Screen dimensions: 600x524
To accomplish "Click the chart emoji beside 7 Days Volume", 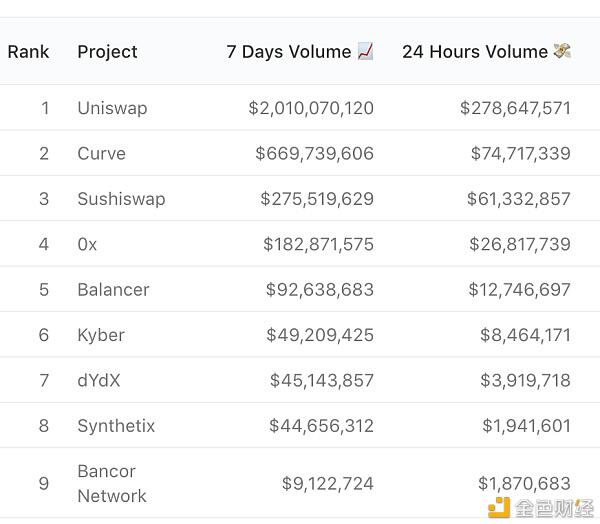I will coord(365,51).
